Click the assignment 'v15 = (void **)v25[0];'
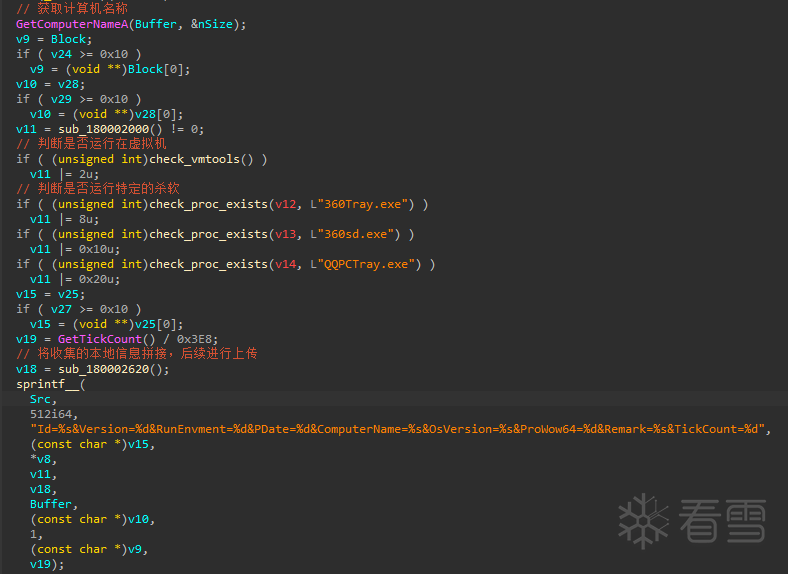Image resolution: width=788 pixels, height=574 pixels. tap(107, 324)
